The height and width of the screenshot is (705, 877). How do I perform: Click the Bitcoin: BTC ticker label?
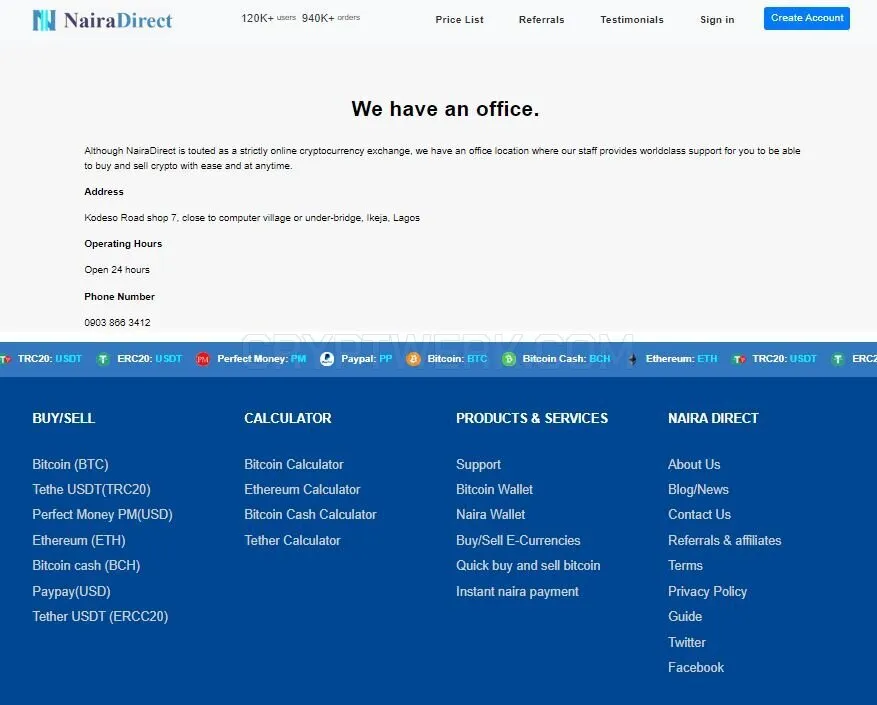click(x=457, y=359)
